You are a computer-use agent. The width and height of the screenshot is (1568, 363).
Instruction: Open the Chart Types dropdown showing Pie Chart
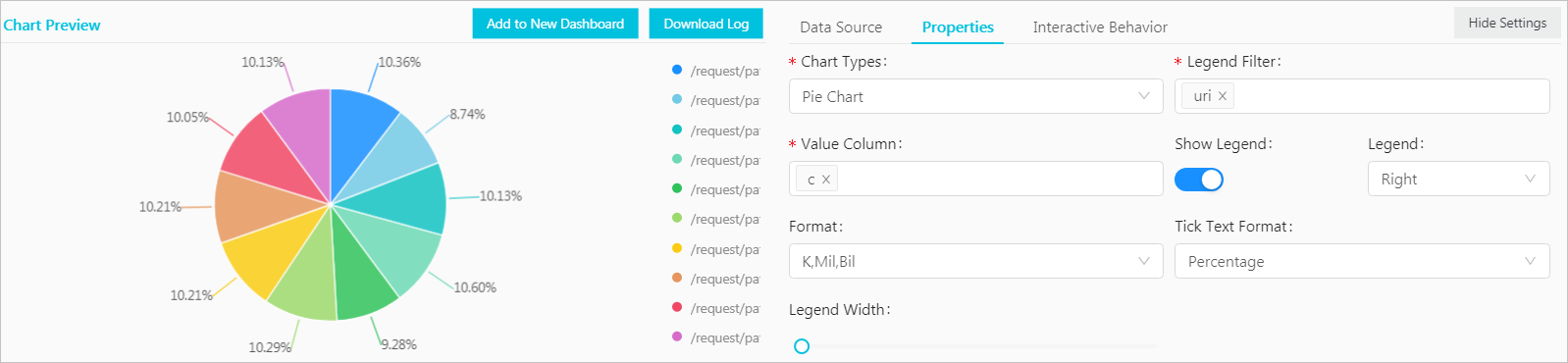[976, 96]
